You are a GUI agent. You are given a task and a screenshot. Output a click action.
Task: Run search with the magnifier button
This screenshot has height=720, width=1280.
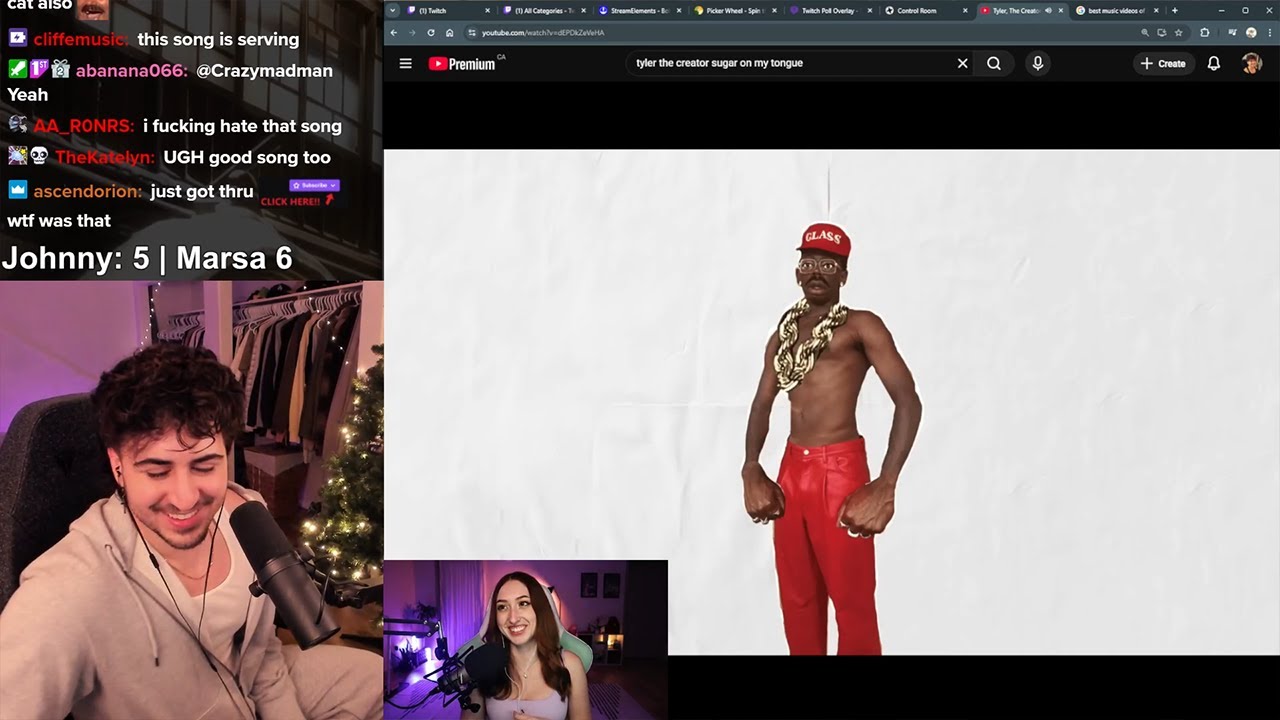pyautogui.click(x=994, y=63)
